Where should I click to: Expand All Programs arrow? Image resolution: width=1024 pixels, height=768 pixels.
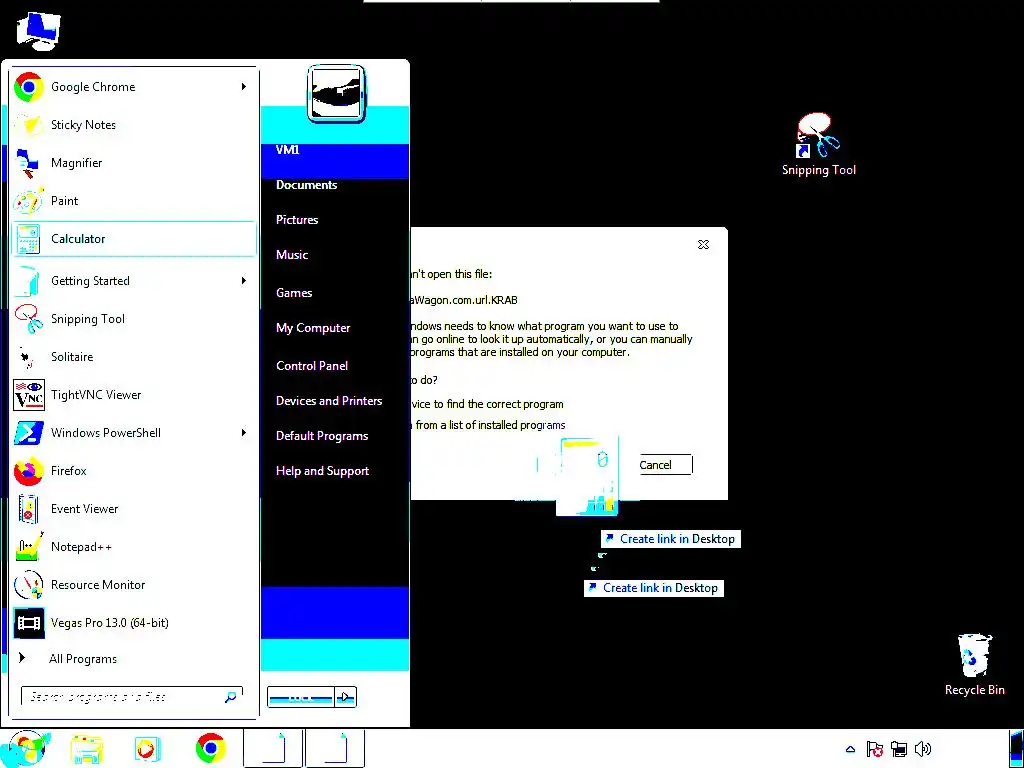(22, 658)
